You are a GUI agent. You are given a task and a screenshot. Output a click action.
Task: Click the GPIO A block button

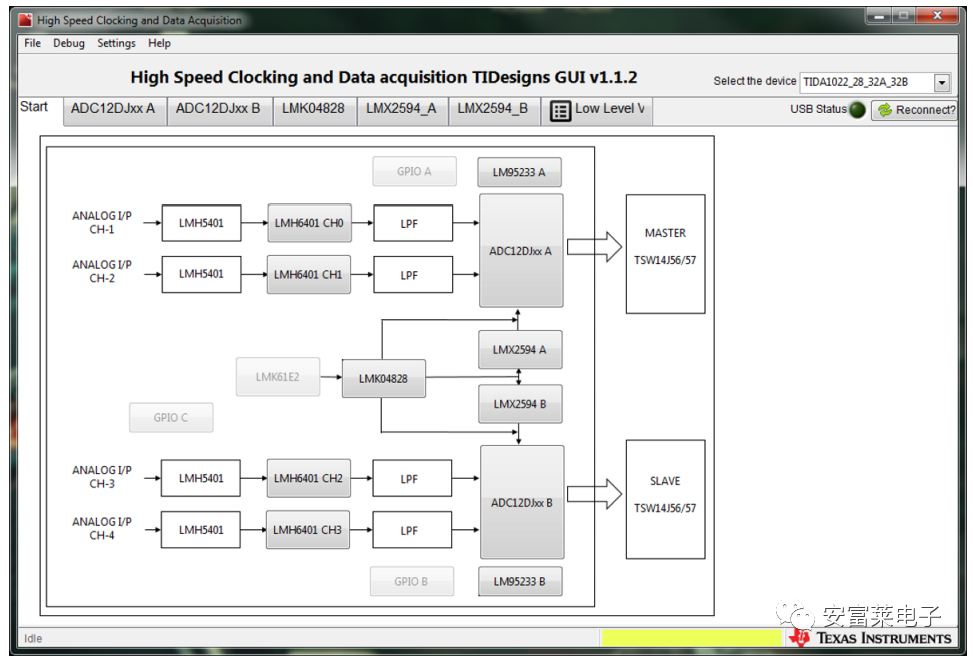click(415, 171)
